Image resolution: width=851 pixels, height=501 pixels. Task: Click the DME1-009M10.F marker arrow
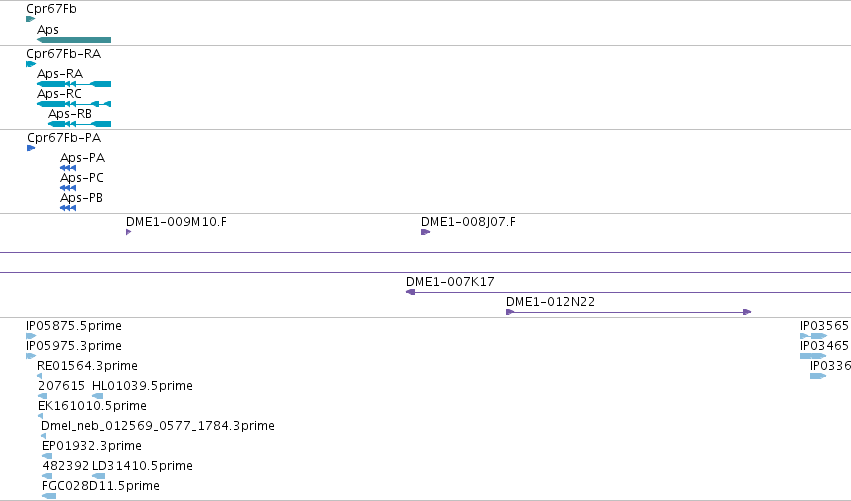click(x=129, y=232)
